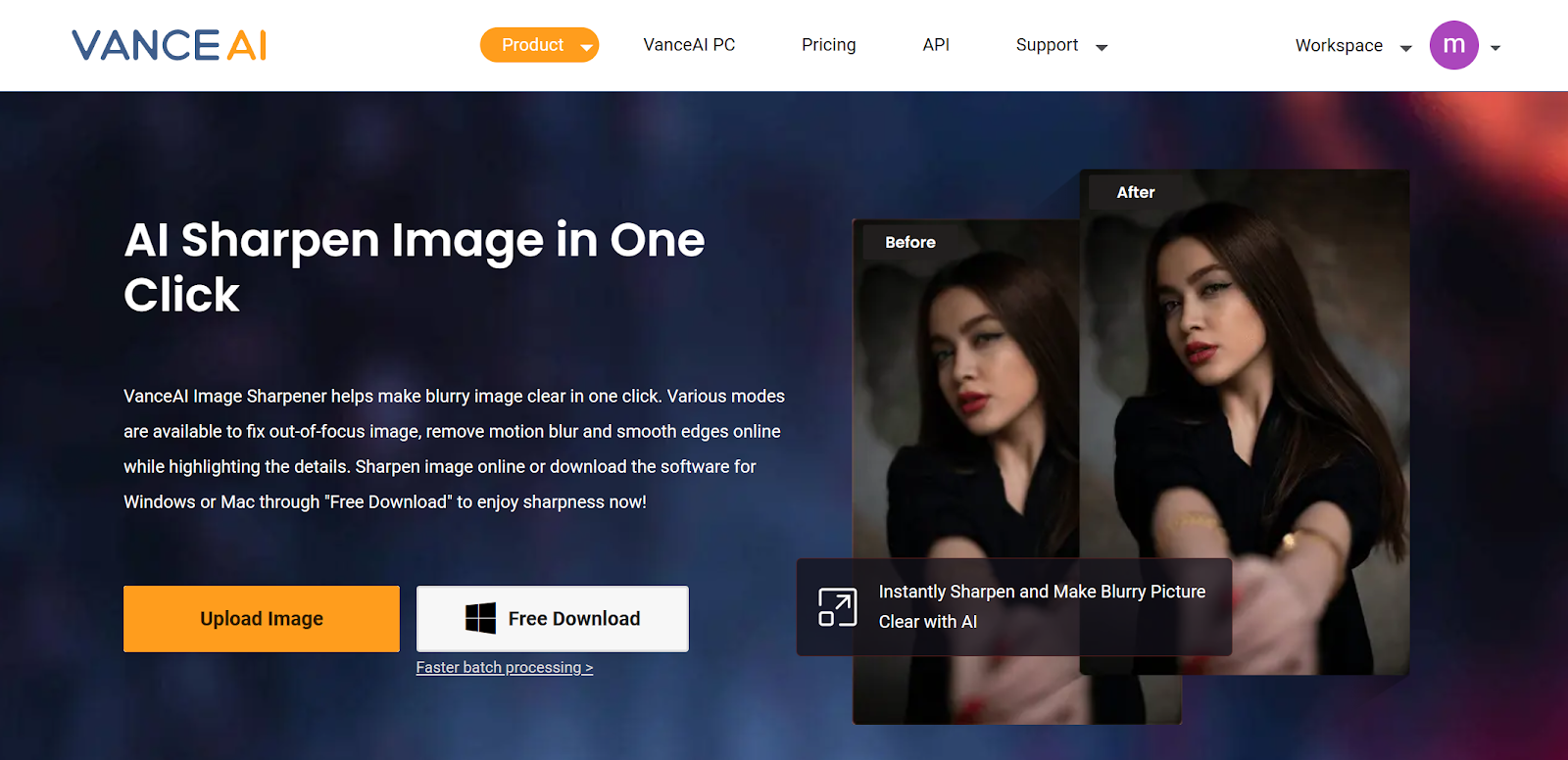Click the enlarge icon beside Instantly Sharpen text
Viewport: 1568px width, 760px height.
tap(837, 607)
